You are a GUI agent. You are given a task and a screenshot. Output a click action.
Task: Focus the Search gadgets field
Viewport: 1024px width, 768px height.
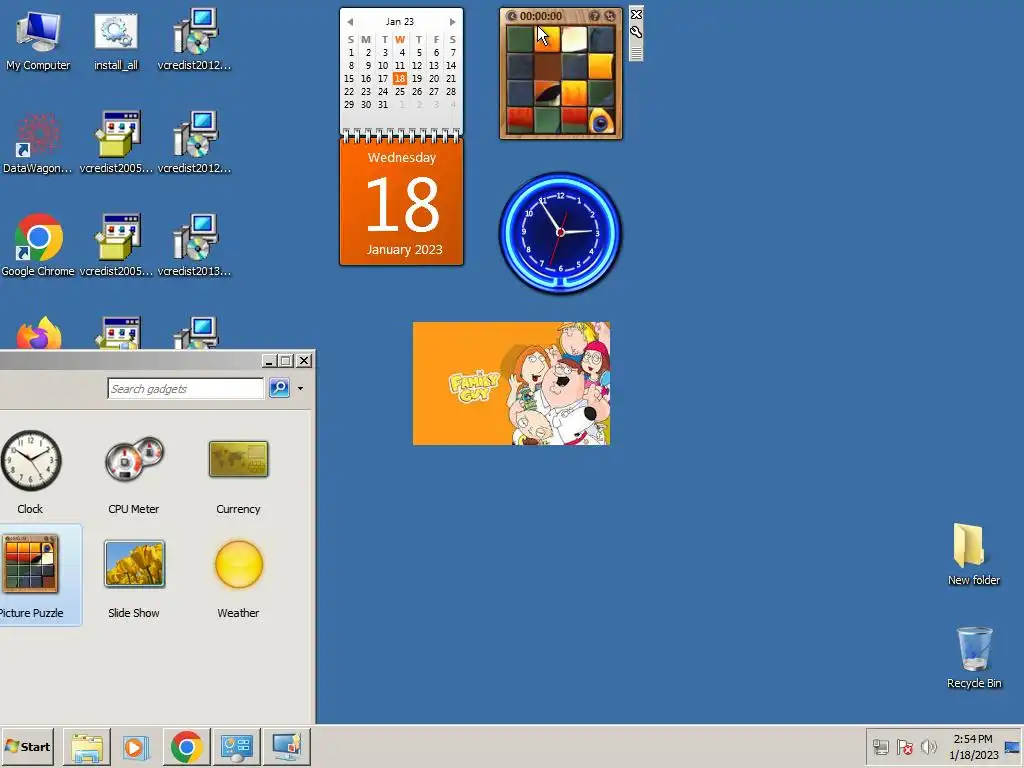[x=185, y=389]
